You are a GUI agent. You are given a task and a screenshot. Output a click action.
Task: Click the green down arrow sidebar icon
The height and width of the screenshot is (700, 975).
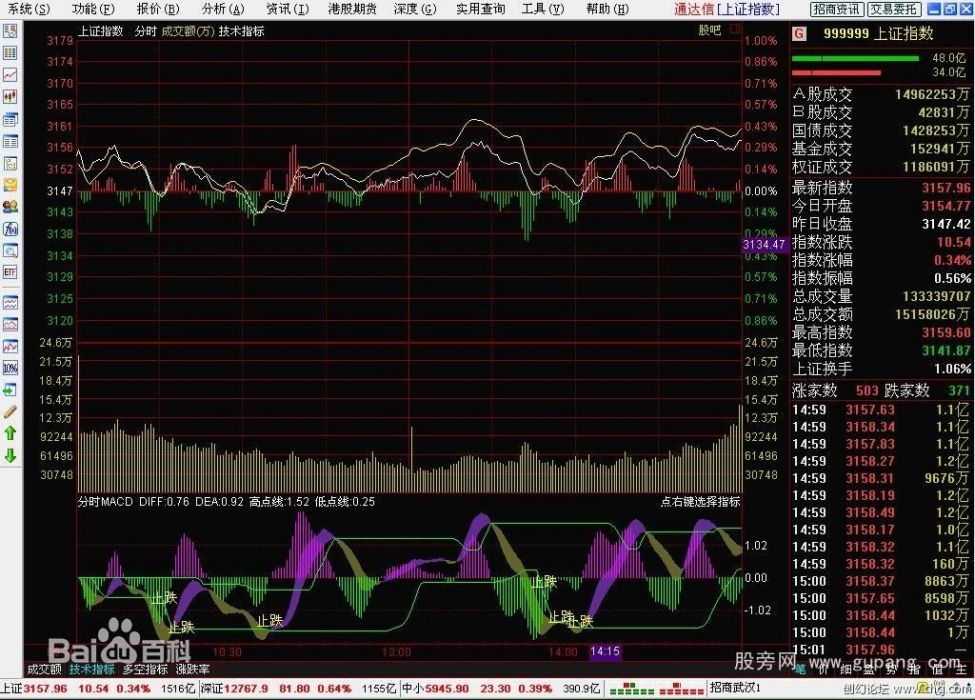point(10,456)
